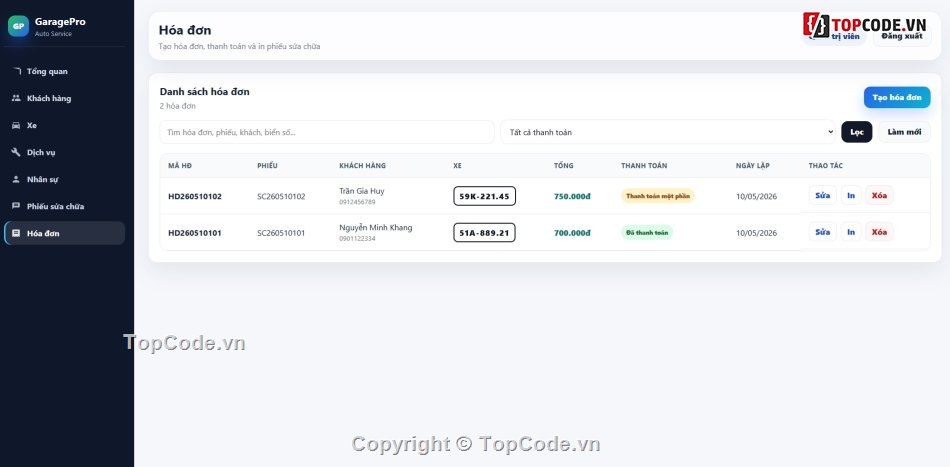Screen dimensions: 950x467
Task: Navigate to Dịch vụ page
Action: pyautogui.click(x=65, y=152)
